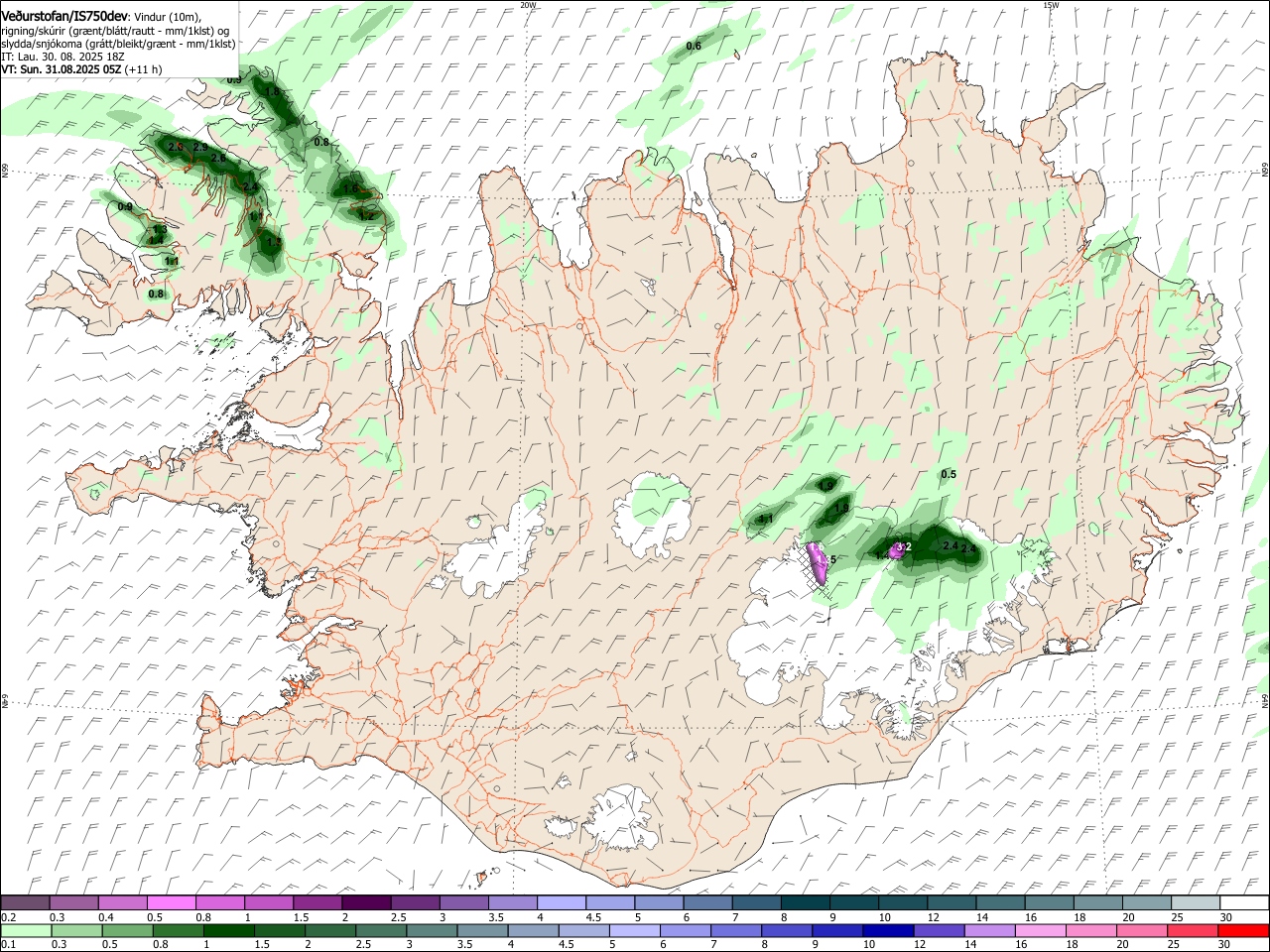
Task: Click the 15W longitude label
Action: coord(1051,5)
